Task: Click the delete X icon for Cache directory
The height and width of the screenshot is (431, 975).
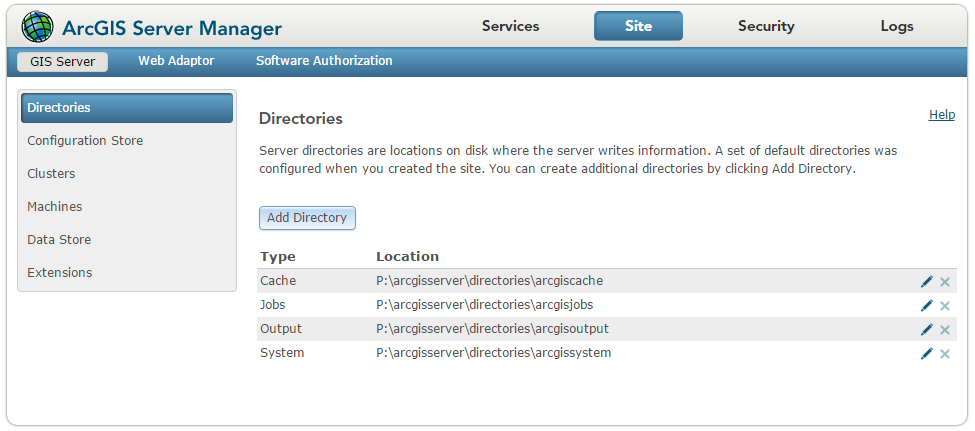Action: [x=945, y=282]
